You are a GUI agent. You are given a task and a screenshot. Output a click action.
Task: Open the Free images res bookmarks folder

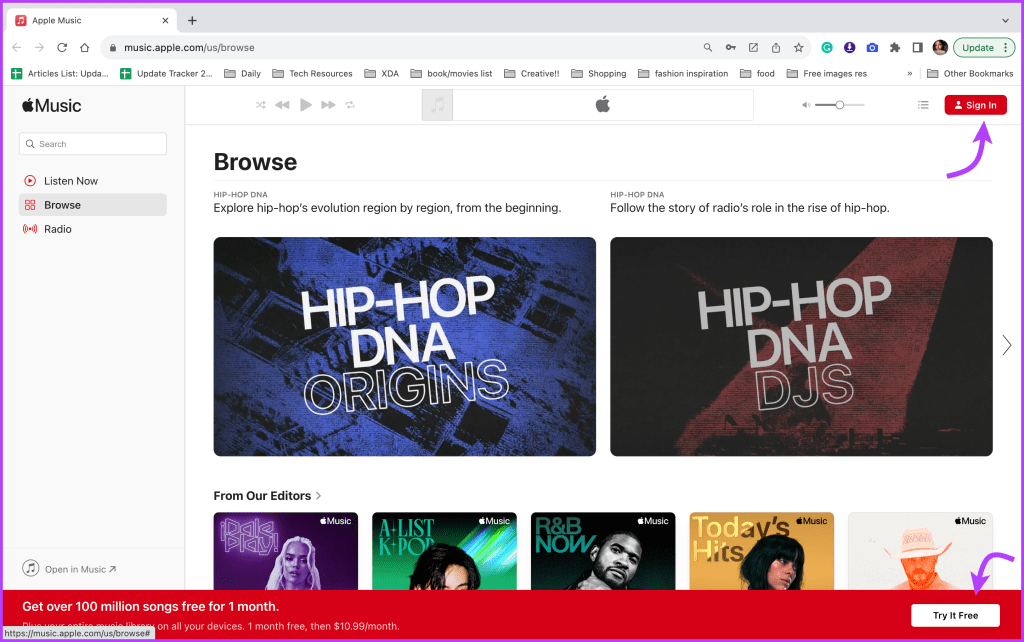click(826, 73)
